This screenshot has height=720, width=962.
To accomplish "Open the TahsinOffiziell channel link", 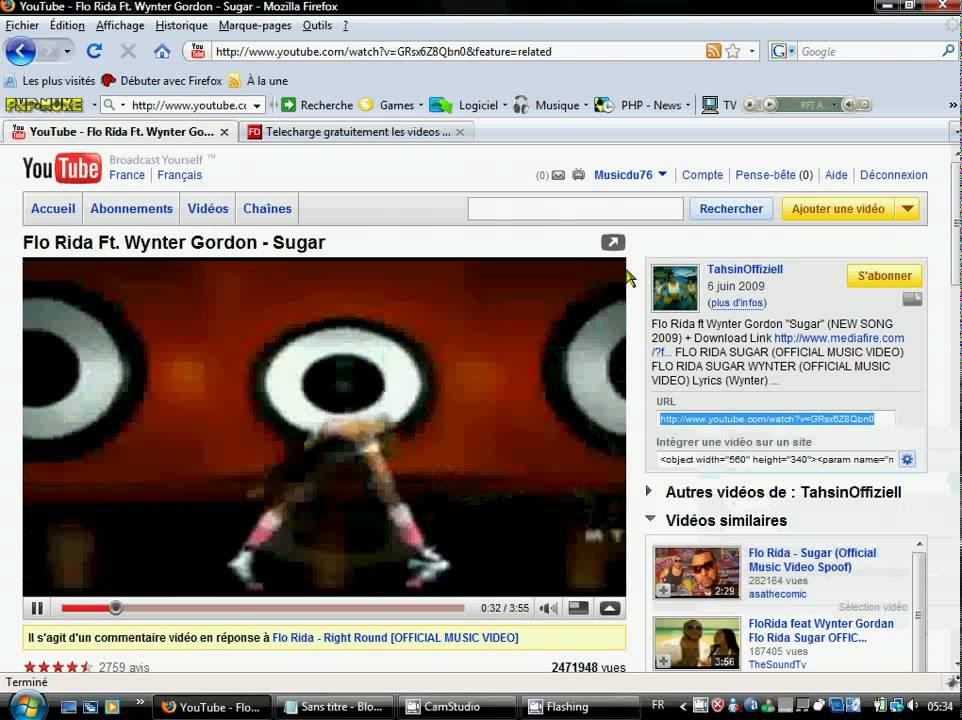I will [745, 269].
